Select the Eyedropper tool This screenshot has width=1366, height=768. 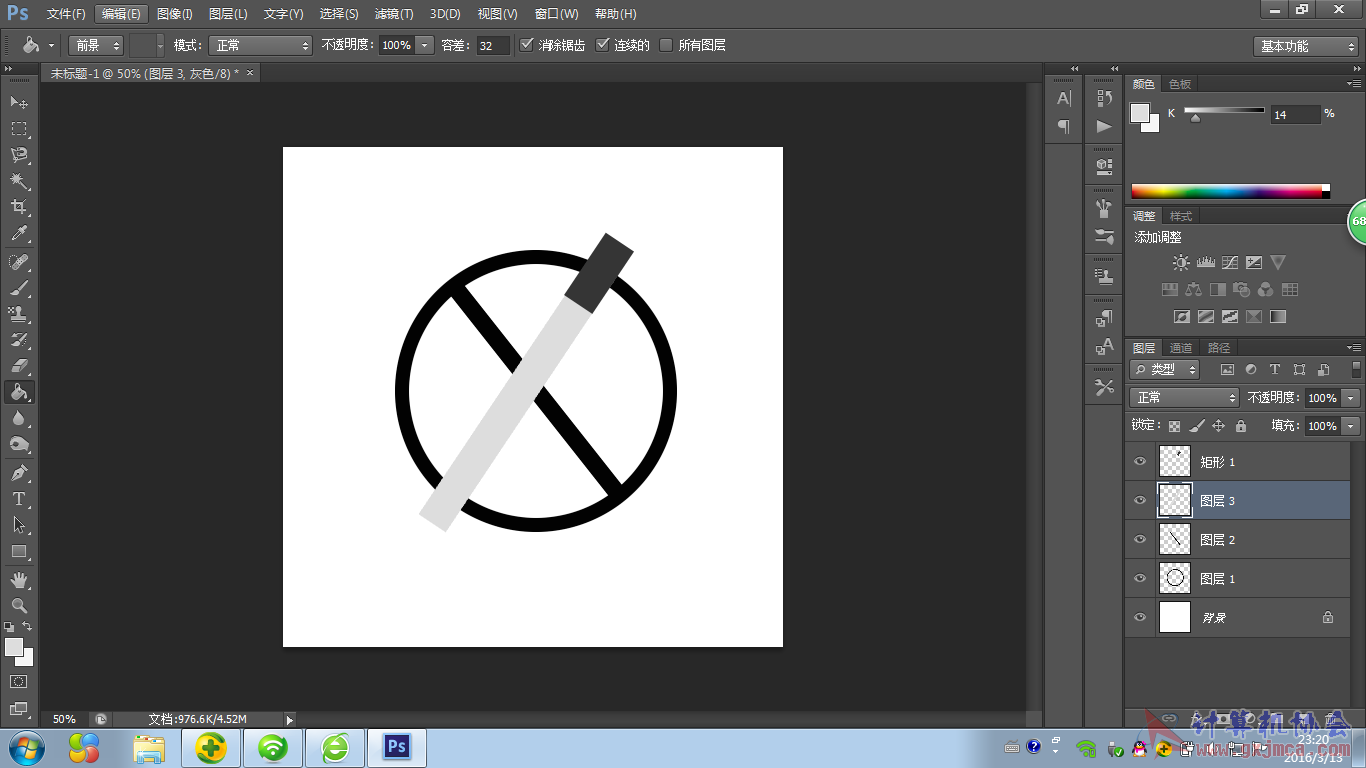[19, 234]
